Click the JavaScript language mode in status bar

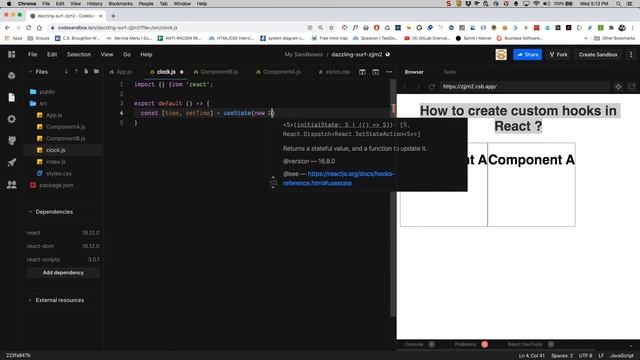pyautogui.click(x=622, y=356)
